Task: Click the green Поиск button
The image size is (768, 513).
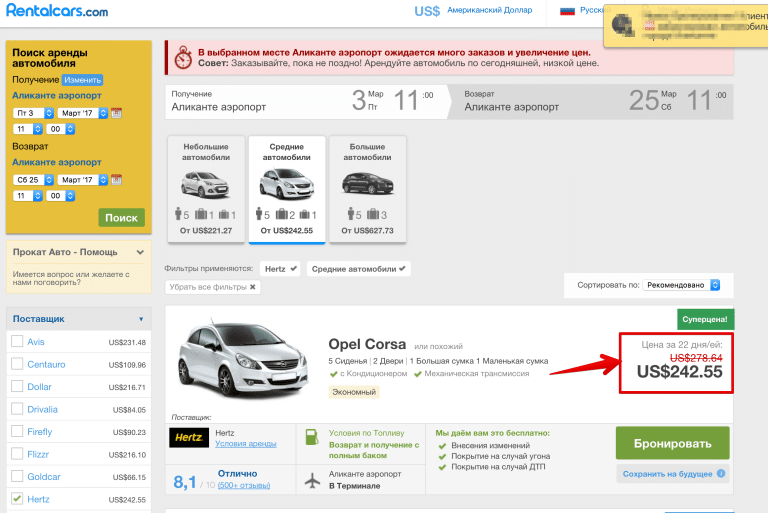Action: click(x=121, y=218)
